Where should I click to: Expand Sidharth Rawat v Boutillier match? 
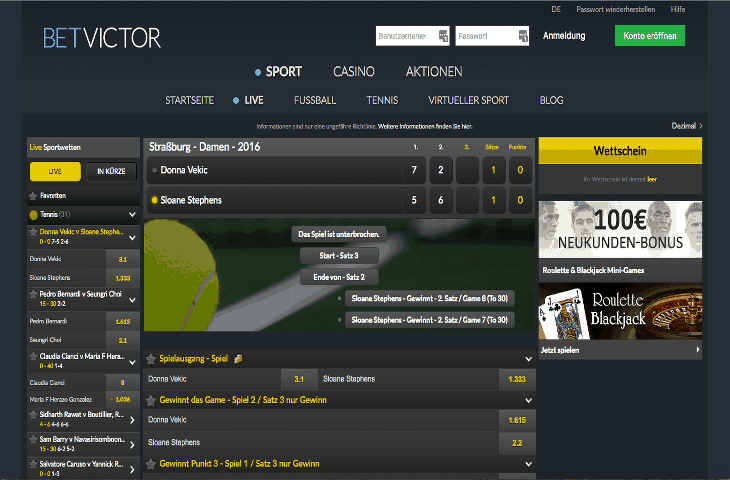click(x=132, y=420)
